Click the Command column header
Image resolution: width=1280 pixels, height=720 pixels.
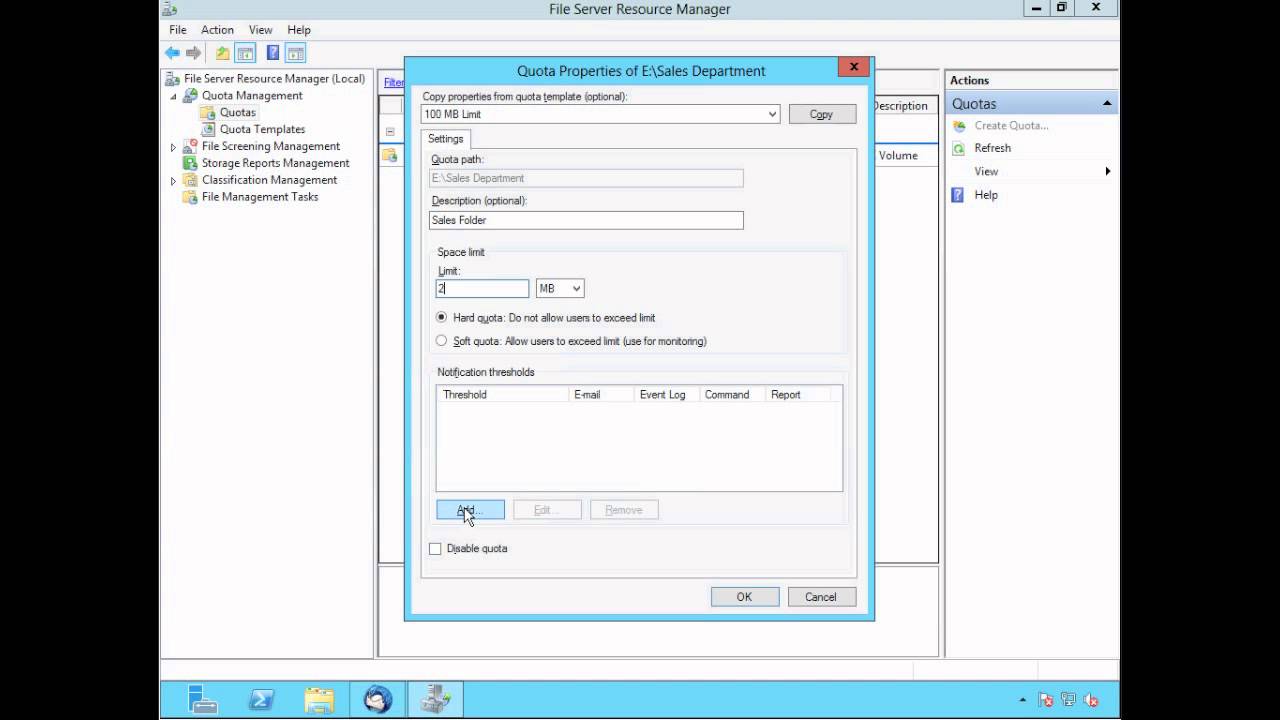[732, 394]
